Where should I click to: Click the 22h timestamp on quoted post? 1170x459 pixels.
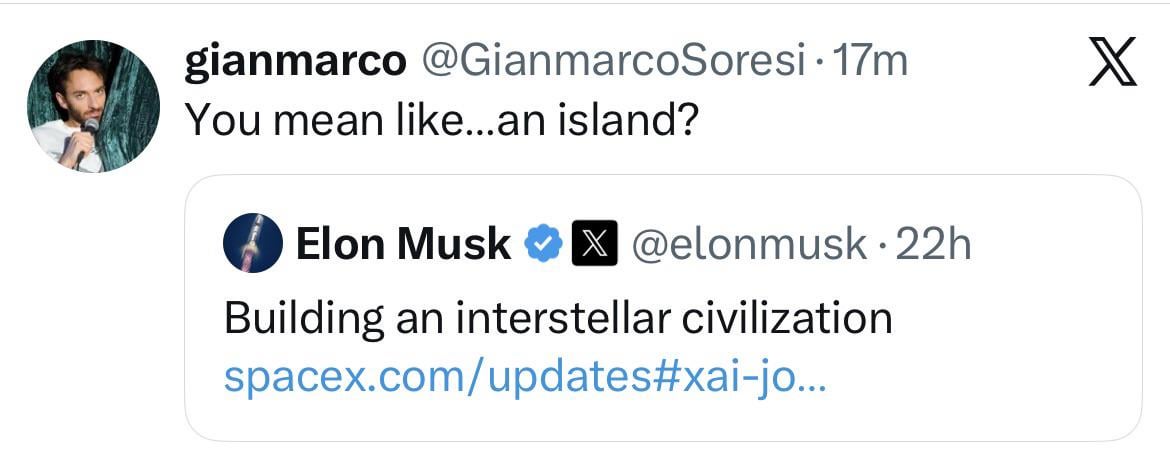click(x=935, y=244)
